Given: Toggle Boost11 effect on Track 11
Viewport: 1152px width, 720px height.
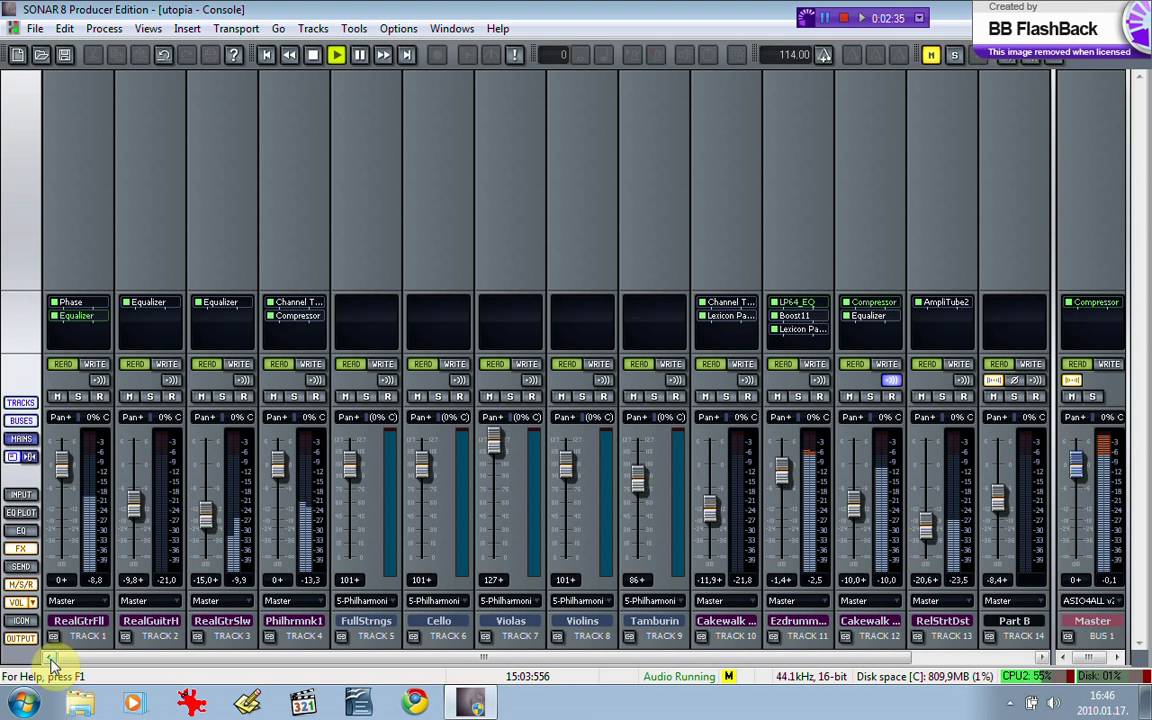Looking at the screenshot, I should pyautogui.click(x=774, y=316).
